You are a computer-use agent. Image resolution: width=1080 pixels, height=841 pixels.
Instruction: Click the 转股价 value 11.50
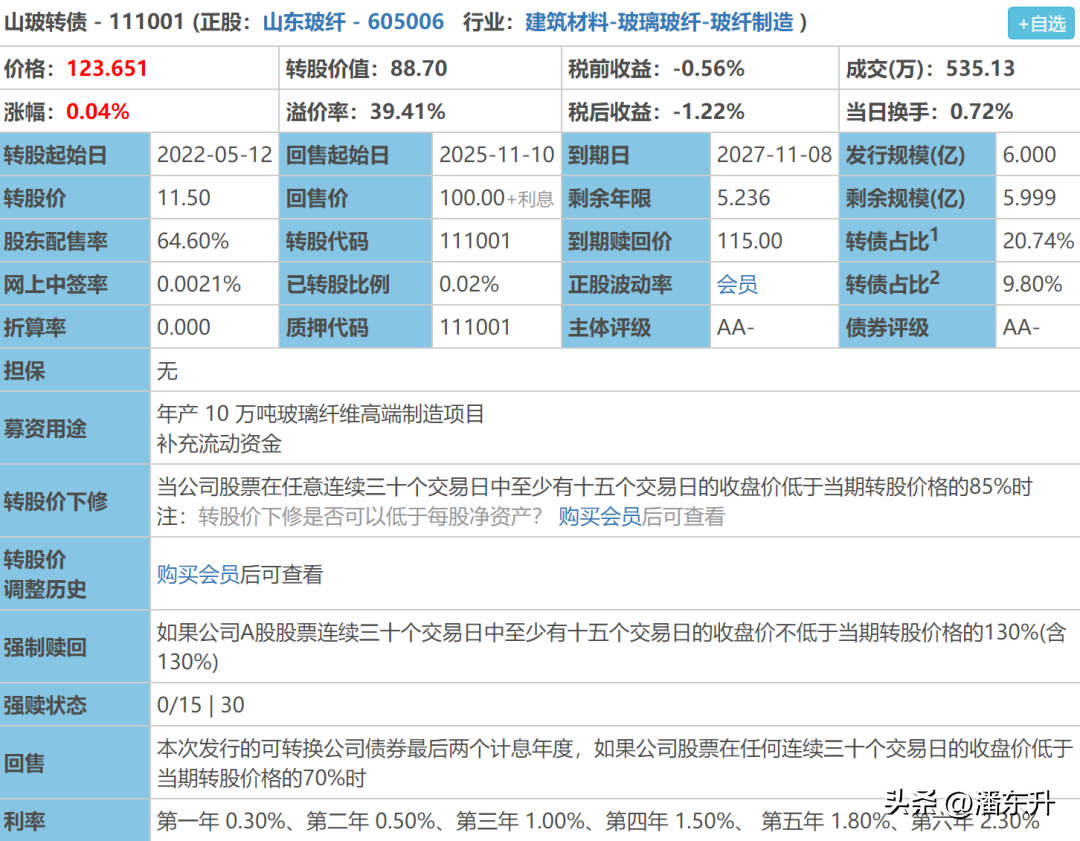click(183, 198)
